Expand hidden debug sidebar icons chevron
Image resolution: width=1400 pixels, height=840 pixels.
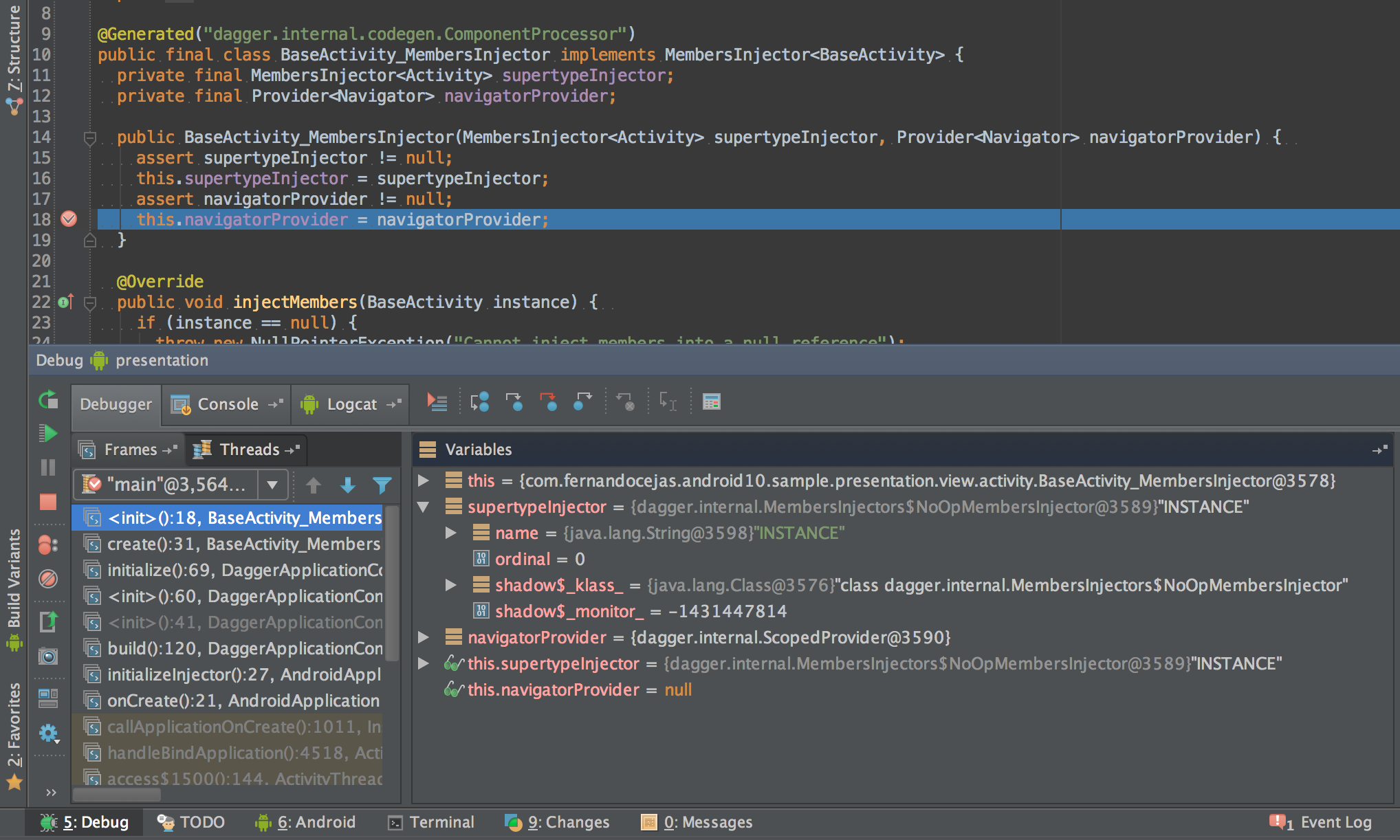51,792
